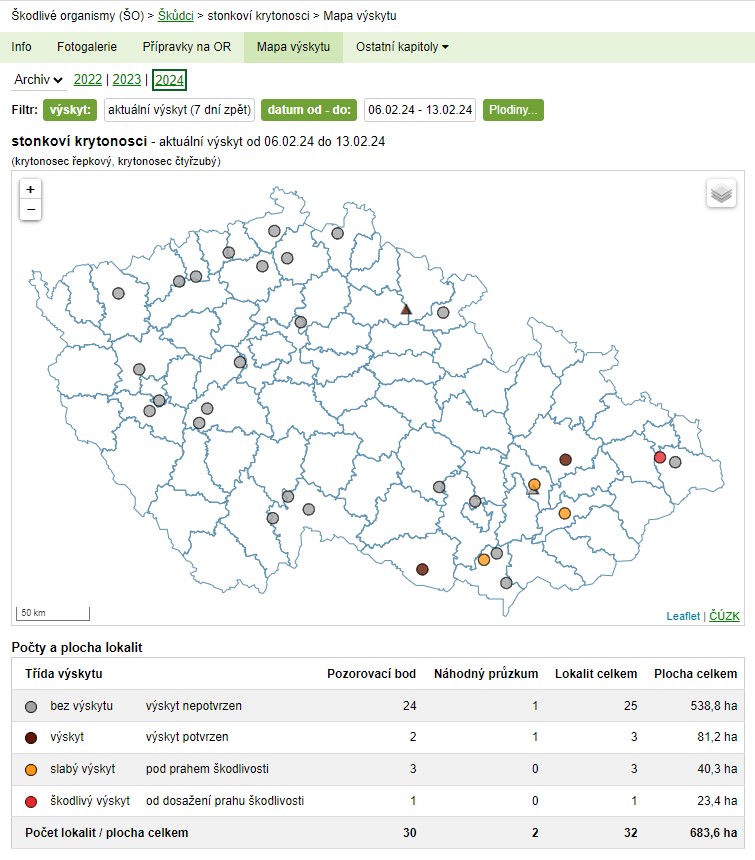The height and width of the screenshot is (860, 755).
Task: Expand the Ostatní kapitoly menu
Action: (x=402, y=47)
